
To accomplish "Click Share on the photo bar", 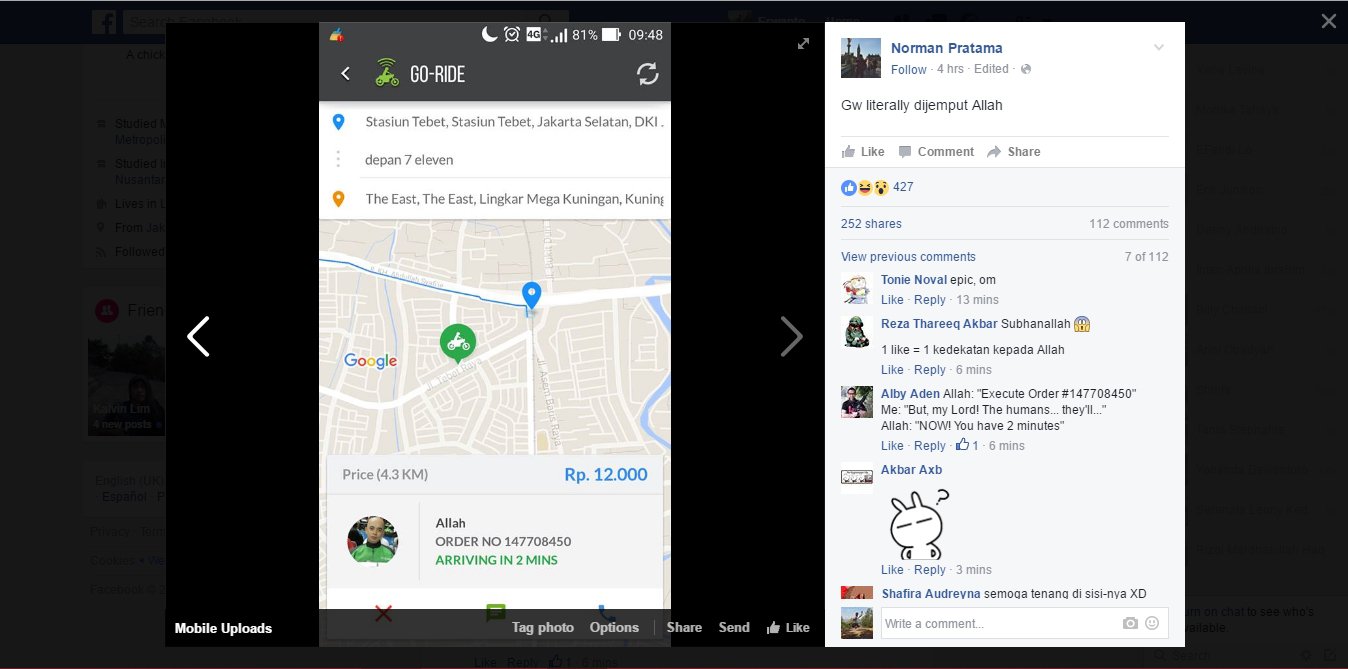I will [684, 628].
